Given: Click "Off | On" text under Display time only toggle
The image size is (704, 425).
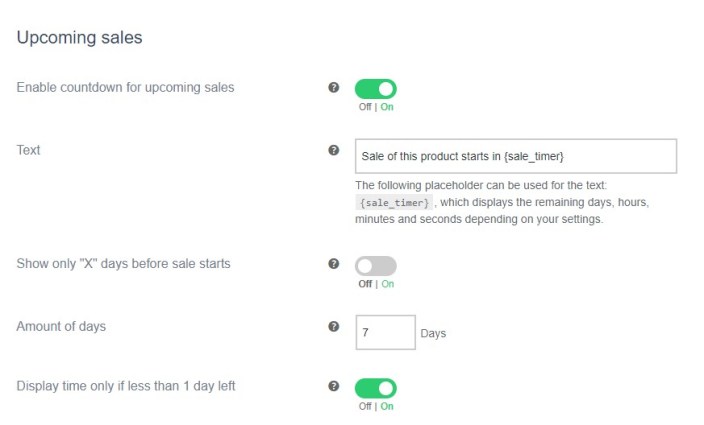Looking at the screenshot, I should (x=376, y=406).
